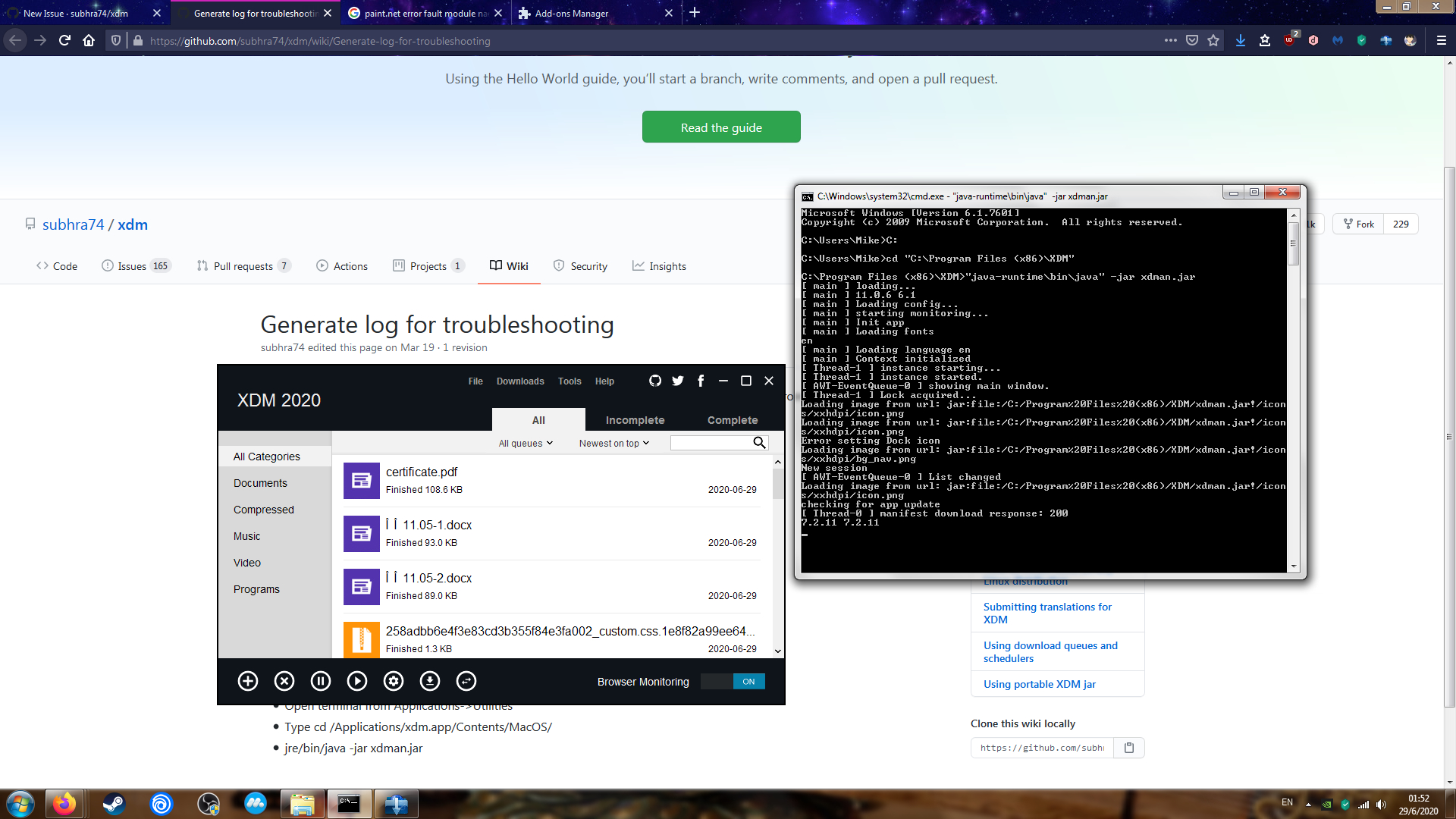Open the Tools menu in XDM
Viewport: 1456px width, 819px height.
pos(570,381)
